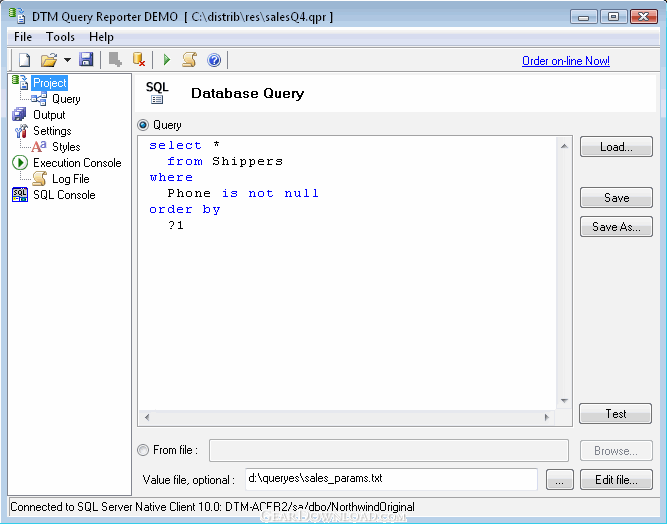The height and width of the screenshot is (524, 667).
Task: Select the Query radio button
Action: click(143, 125)
